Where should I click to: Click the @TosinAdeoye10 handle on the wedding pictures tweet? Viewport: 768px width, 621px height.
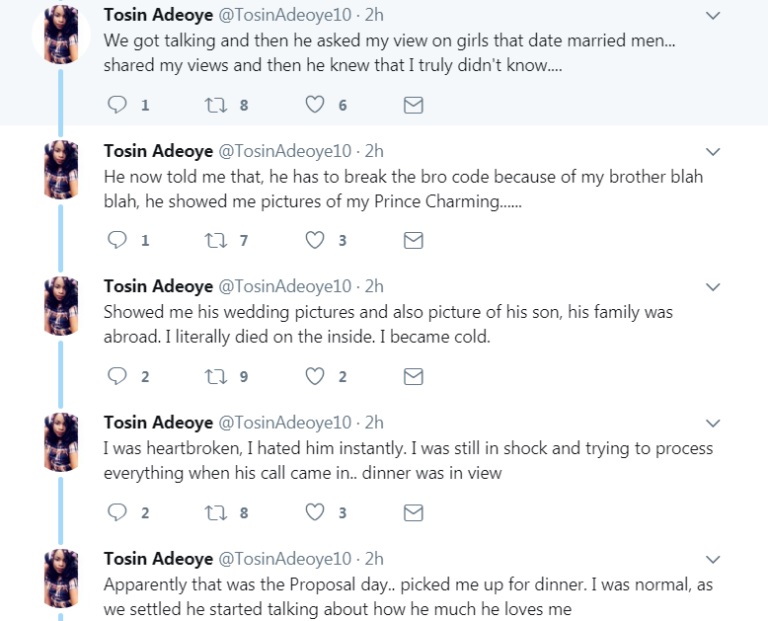coord(285,287)
